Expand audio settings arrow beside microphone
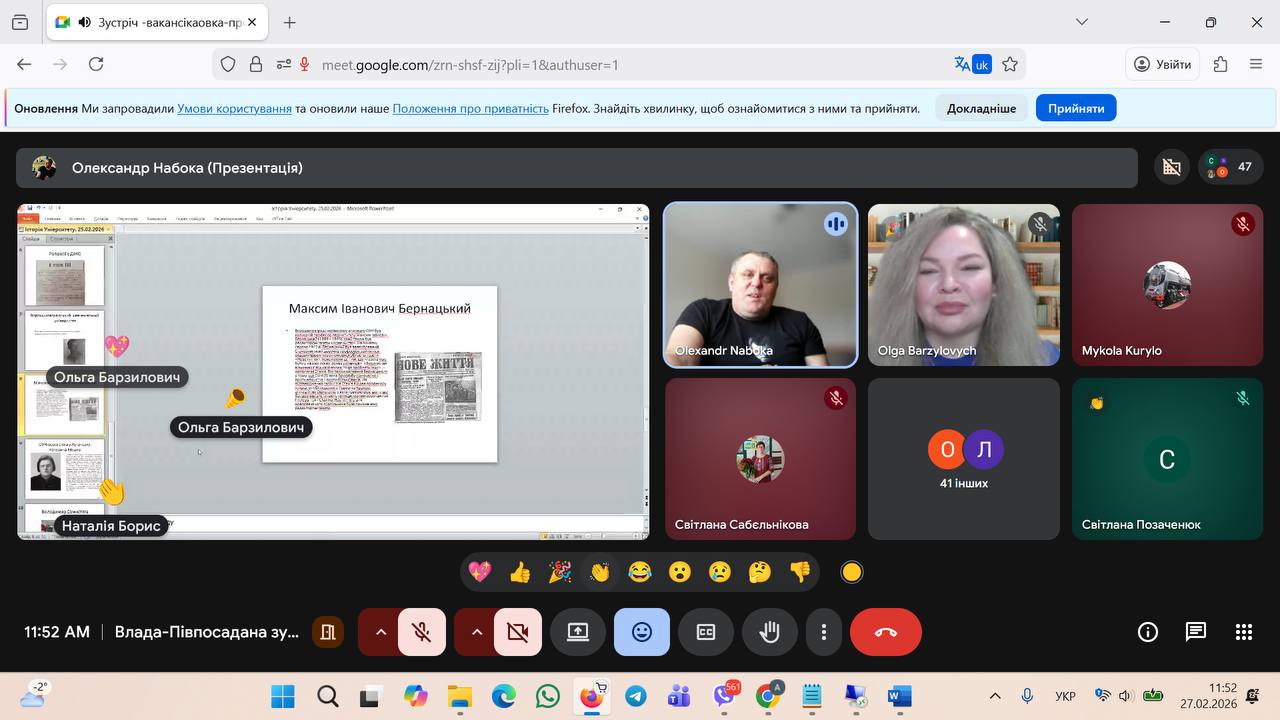Image resolution: width=1280 pixels, height=720 pixels. (x=380, y=632)
